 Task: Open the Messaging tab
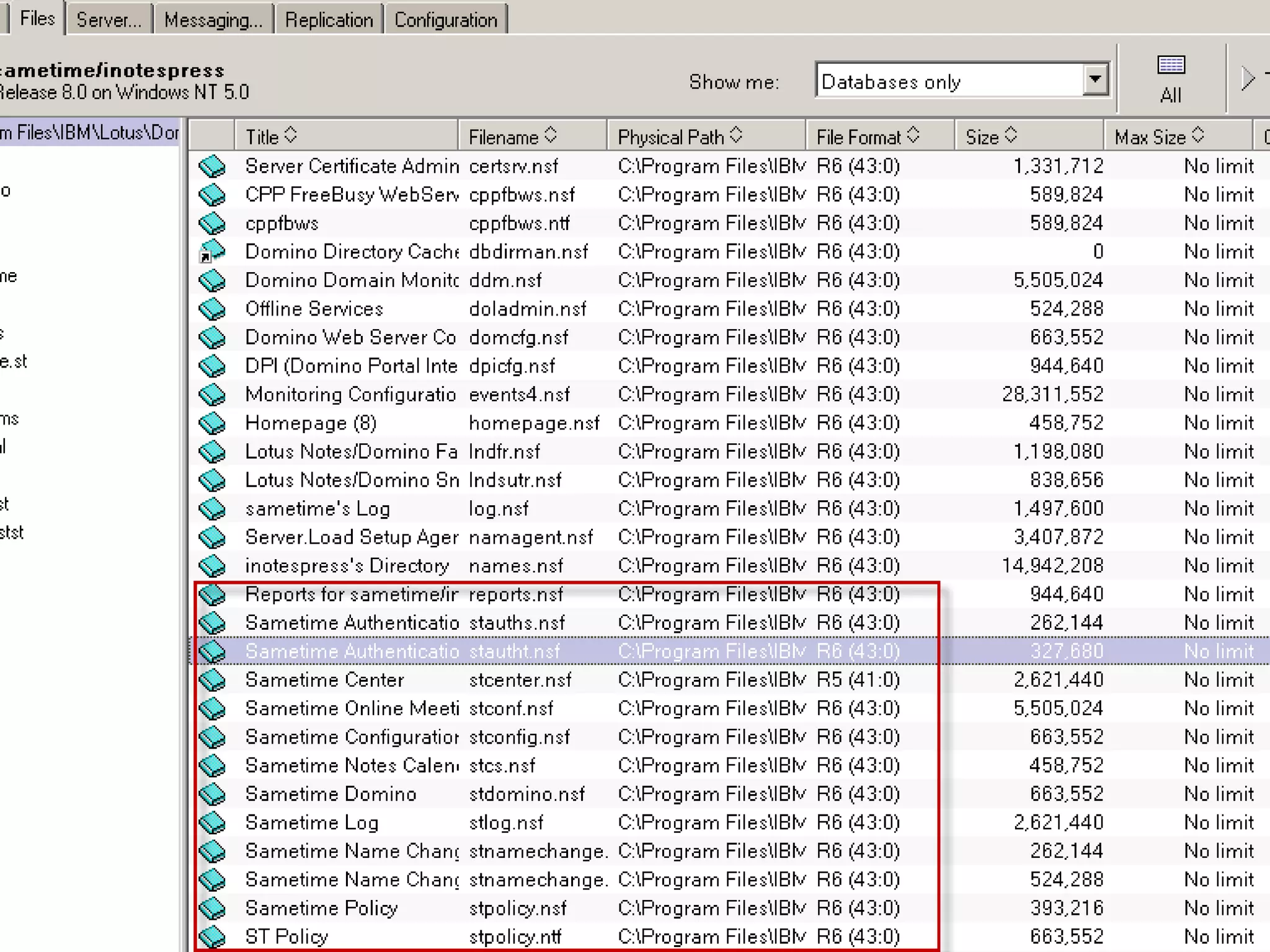(213, 20)
